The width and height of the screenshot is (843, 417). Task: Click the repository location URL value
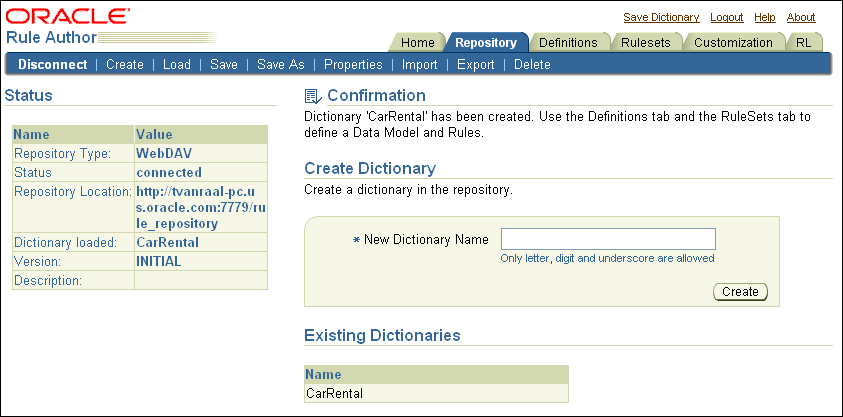[201, 207]
